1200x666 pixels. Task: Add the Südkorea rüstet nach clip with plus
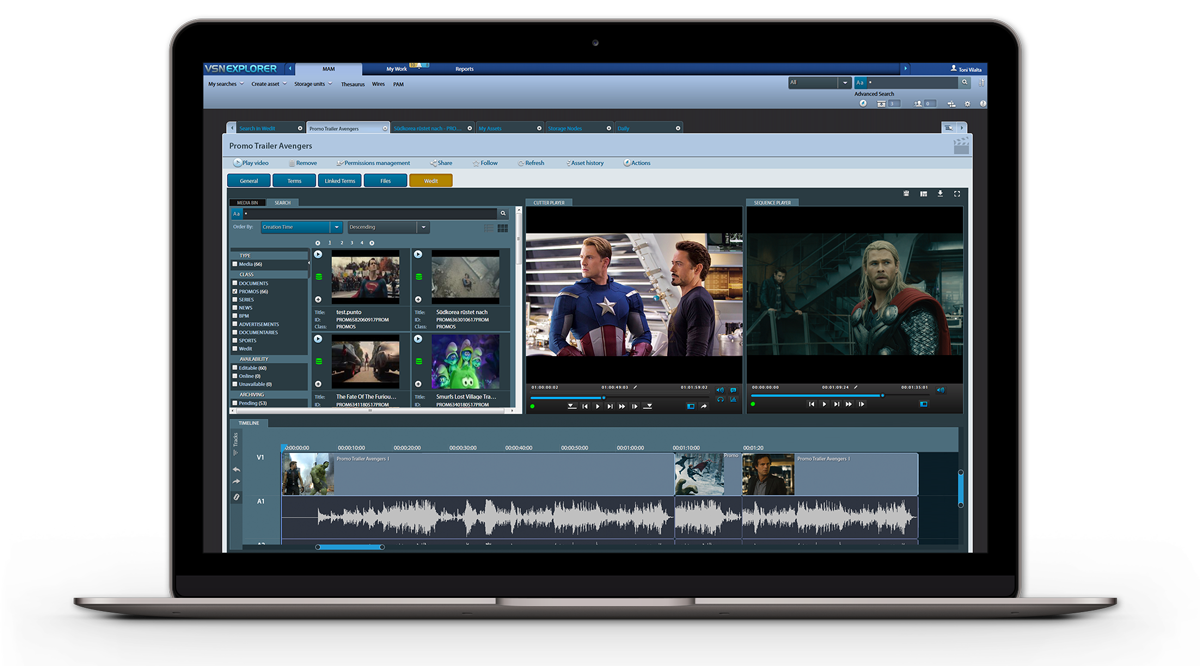418,299
